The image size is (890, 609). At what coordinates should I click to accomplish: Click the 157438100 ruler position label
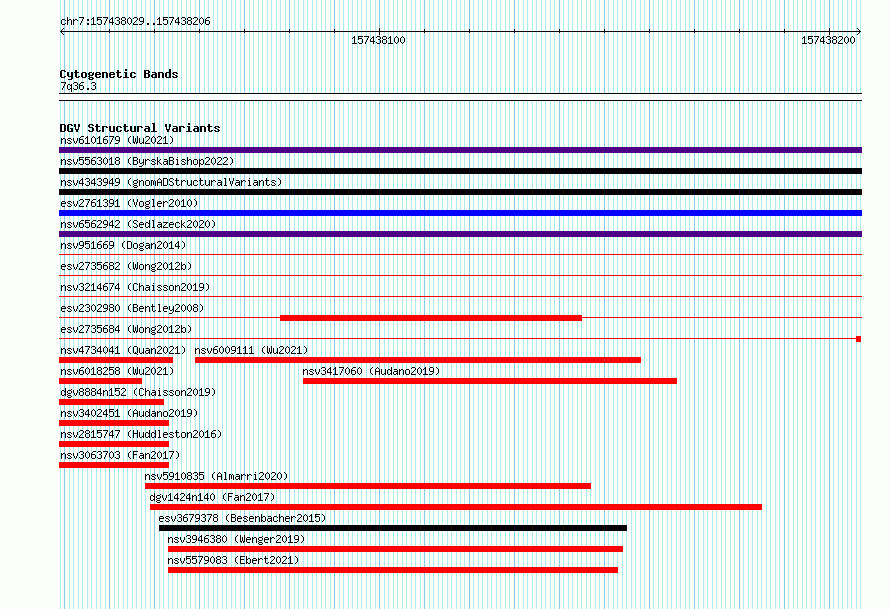(x=378, y=40)
